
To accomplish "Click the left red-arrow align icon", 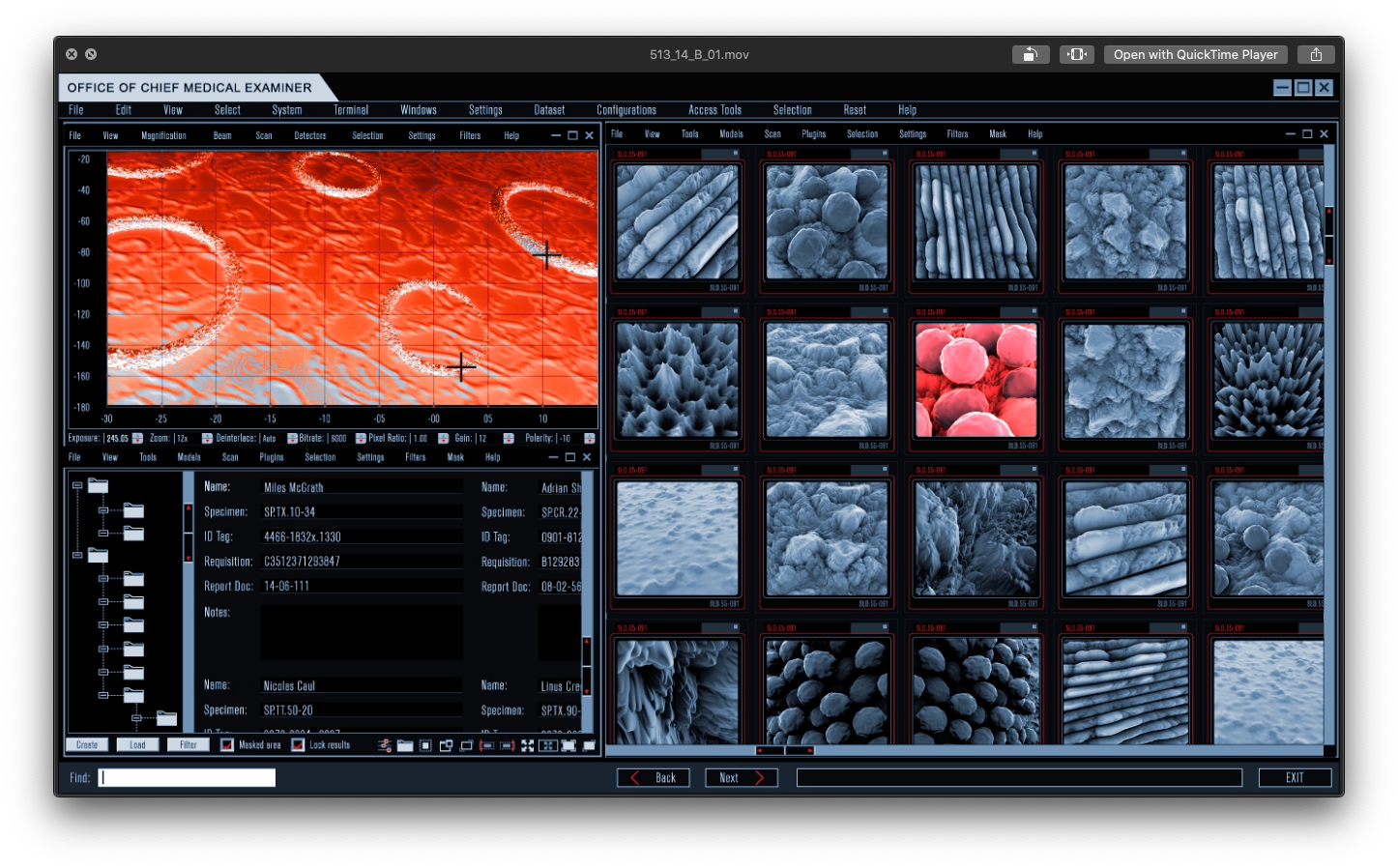I will [x=486, y=745].
